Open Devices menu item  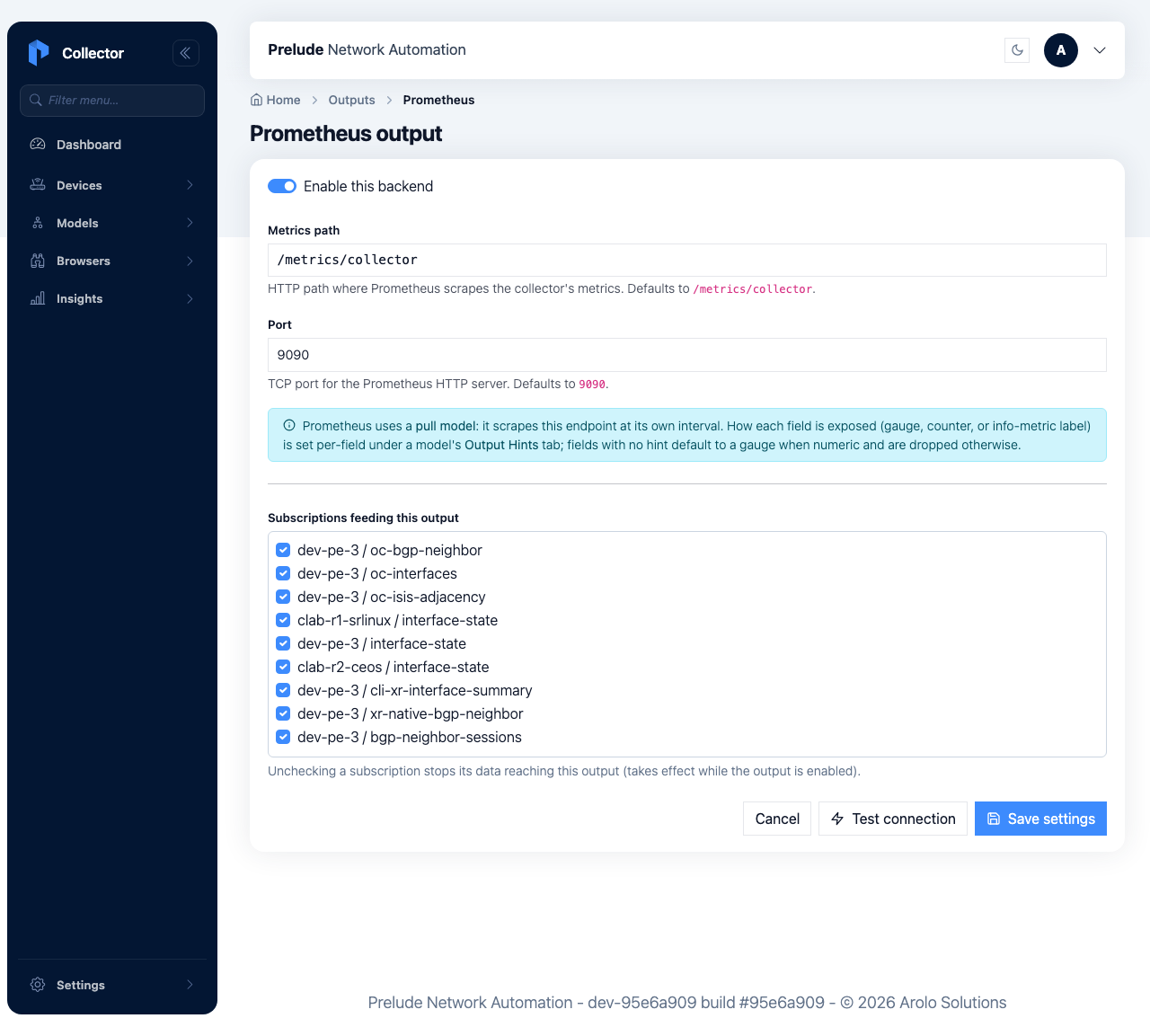[x=112, y=185]
